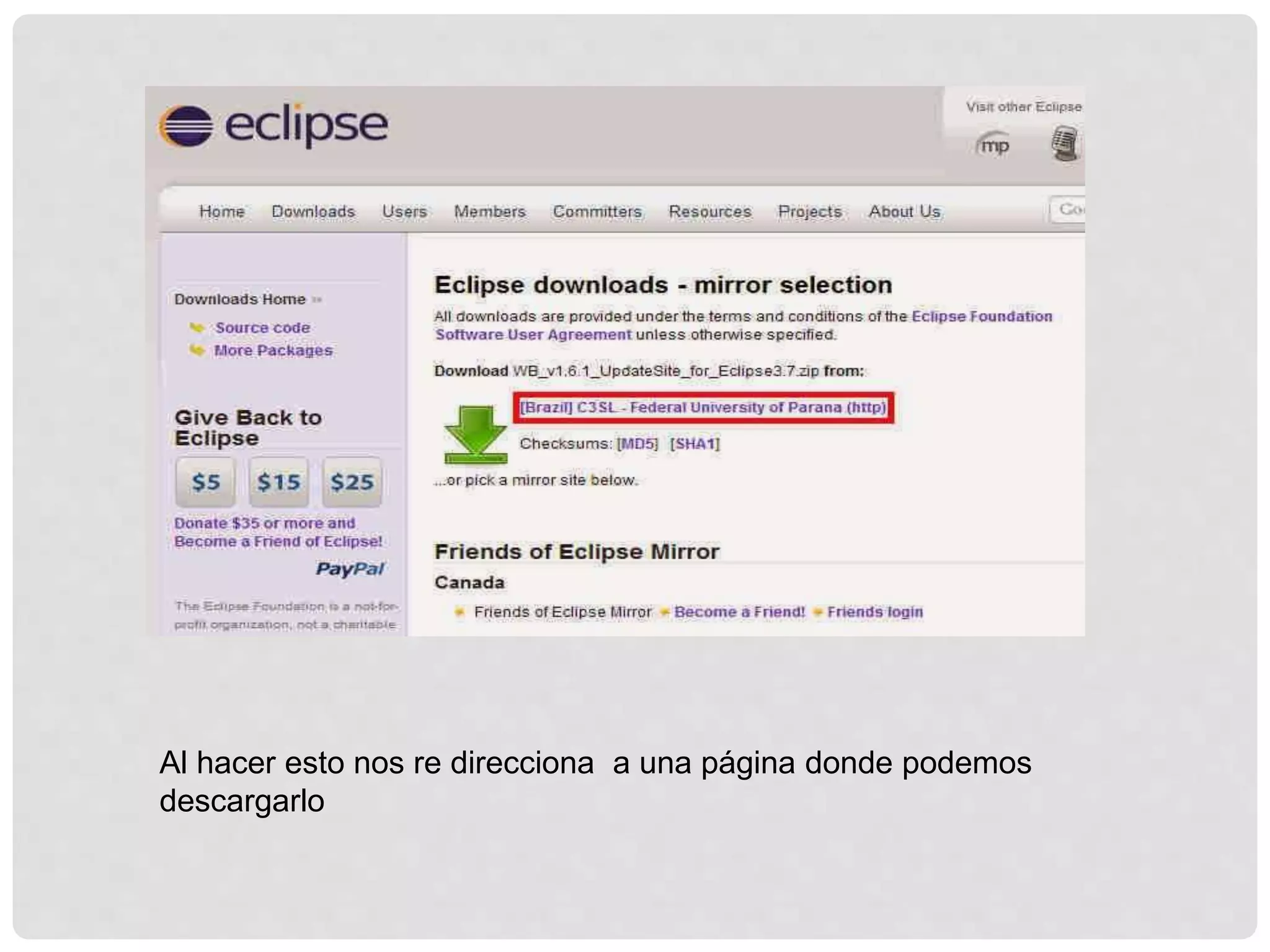Donate with the $5 button
1270x952 pixels.
205,482
